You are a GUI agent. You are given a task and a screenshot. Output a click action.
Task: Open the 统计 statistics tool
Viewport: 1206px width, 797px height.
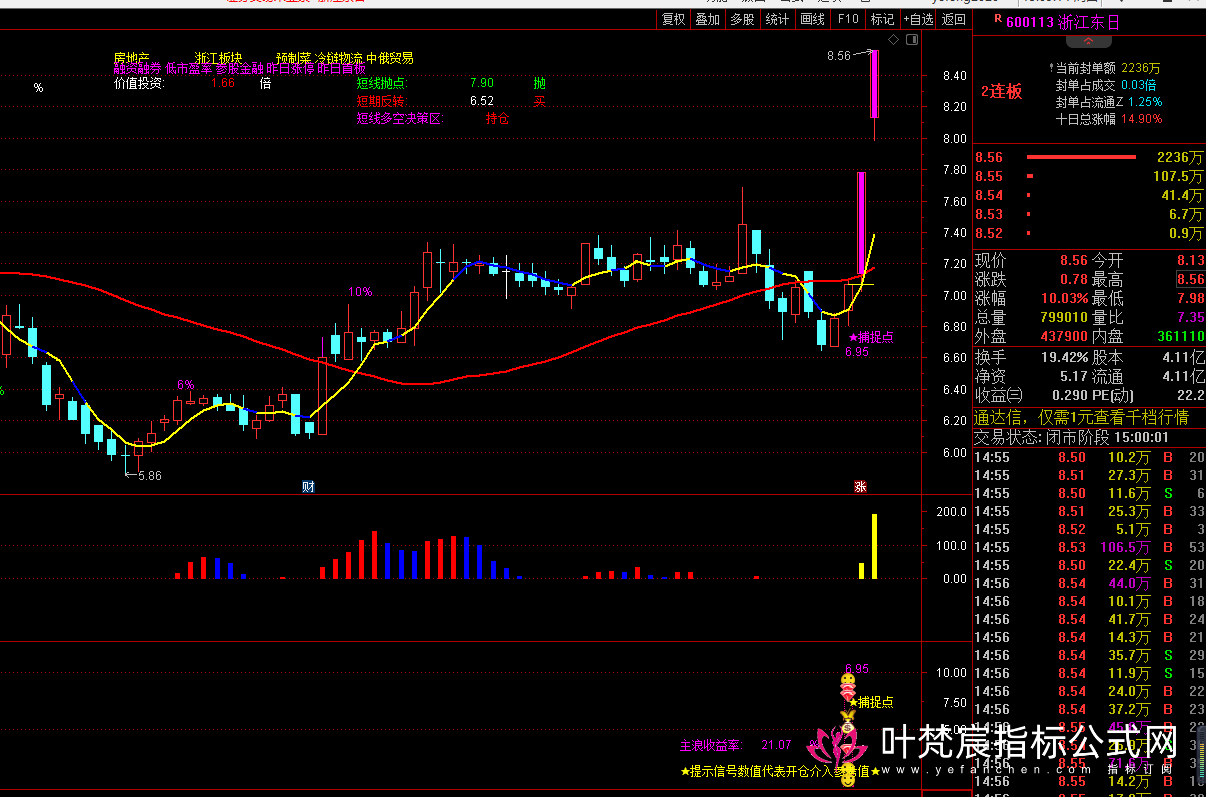coord(777,19)
